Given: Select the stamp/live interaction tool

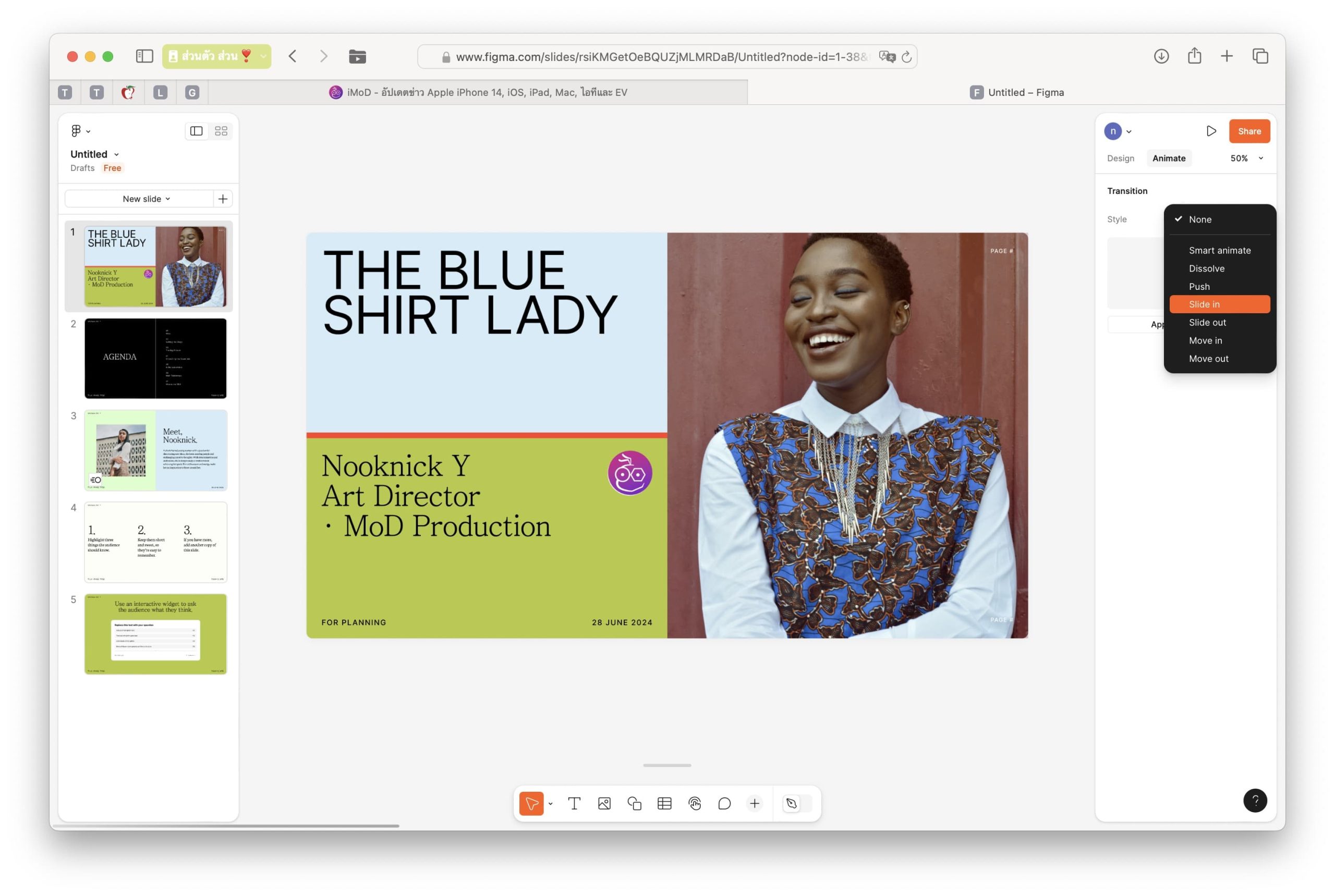Looking at the screenshot, I should 695,803.
